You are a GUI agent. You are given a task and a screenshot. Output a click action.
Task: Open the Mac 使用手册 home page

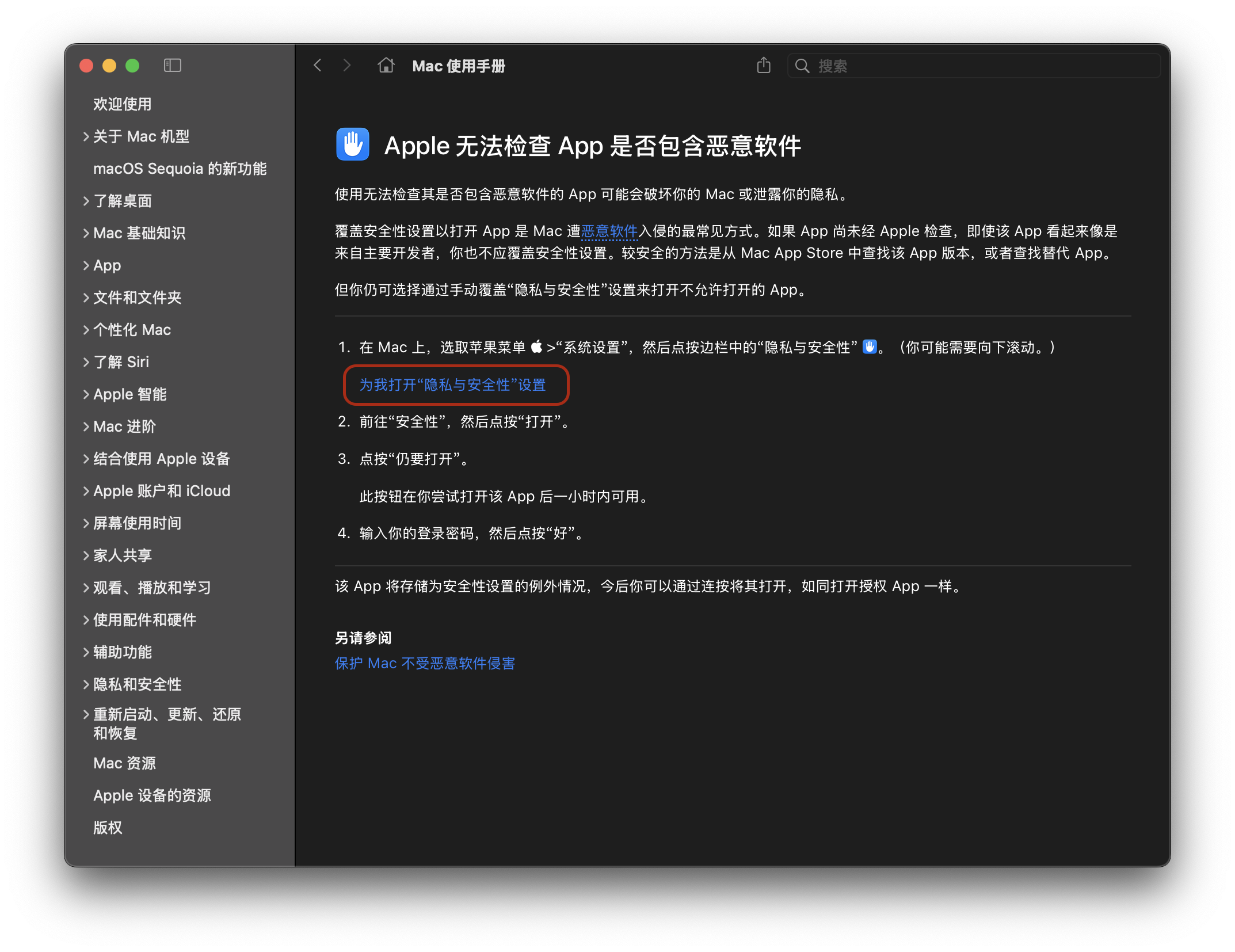click(386, 66)
